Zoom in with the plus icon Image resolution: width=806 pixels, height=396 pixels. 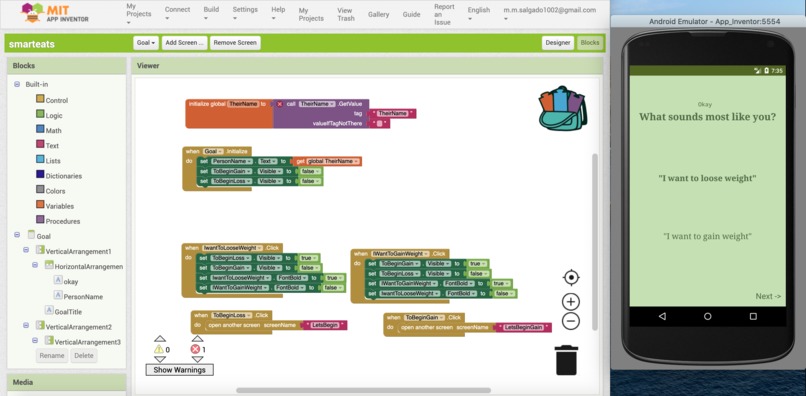click(x=571, y=302)
